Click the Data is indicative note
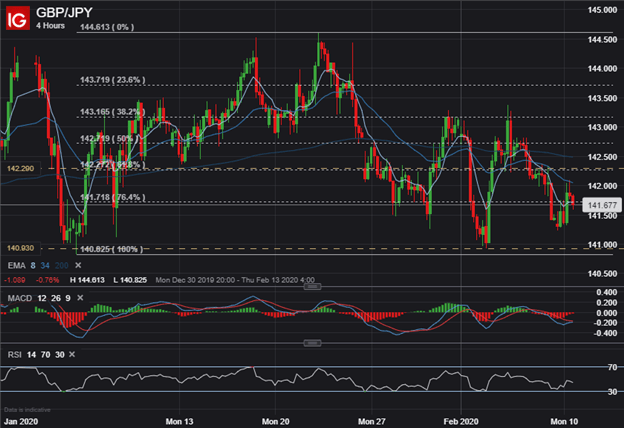Viewport: 624px width, 428px height. click(27, 410)
